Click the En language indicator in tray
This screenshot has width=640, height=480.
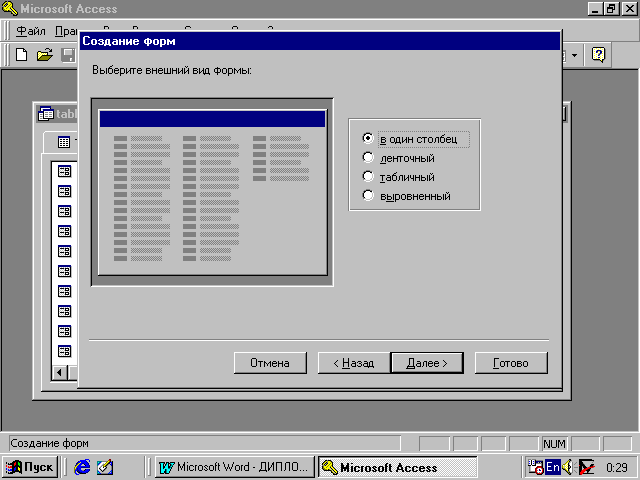tap(553, 467)
